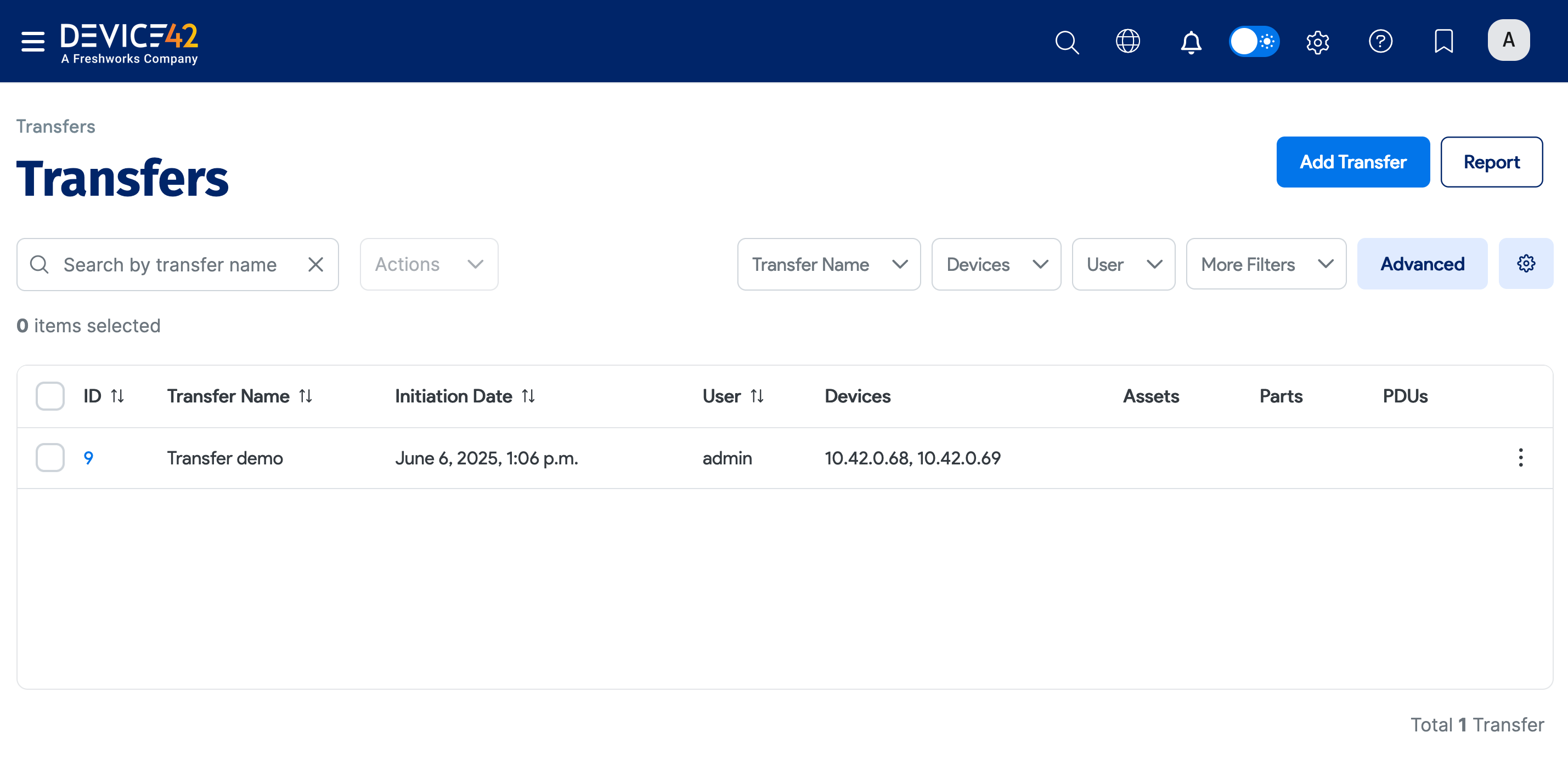Open the bookmarks icon
This screenshot has height=772, width=1568.
[1444, 41]
